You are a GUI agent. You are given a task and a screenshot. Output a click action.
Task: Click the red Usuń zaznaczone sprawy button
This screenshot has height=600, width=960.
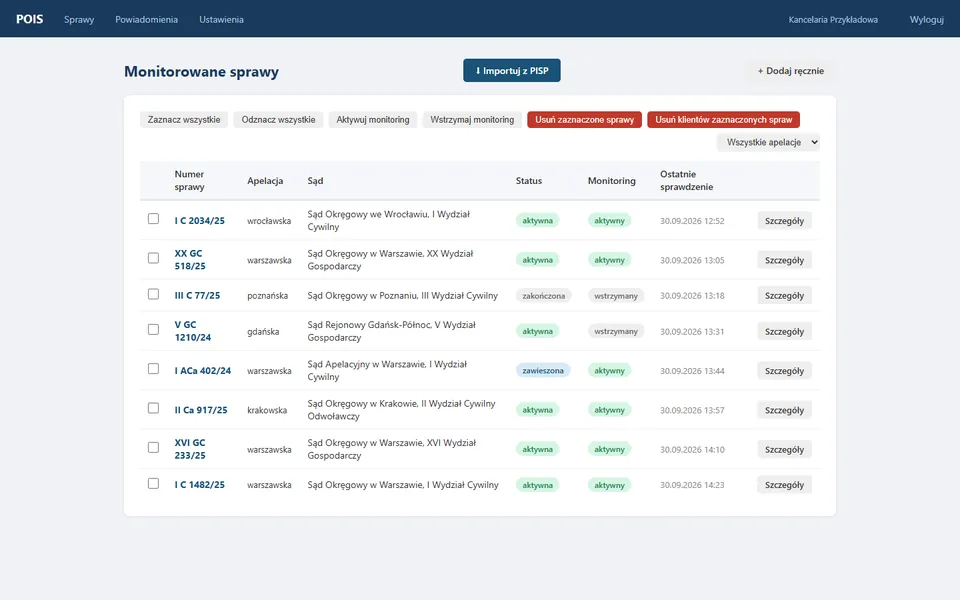coord(585,119)
